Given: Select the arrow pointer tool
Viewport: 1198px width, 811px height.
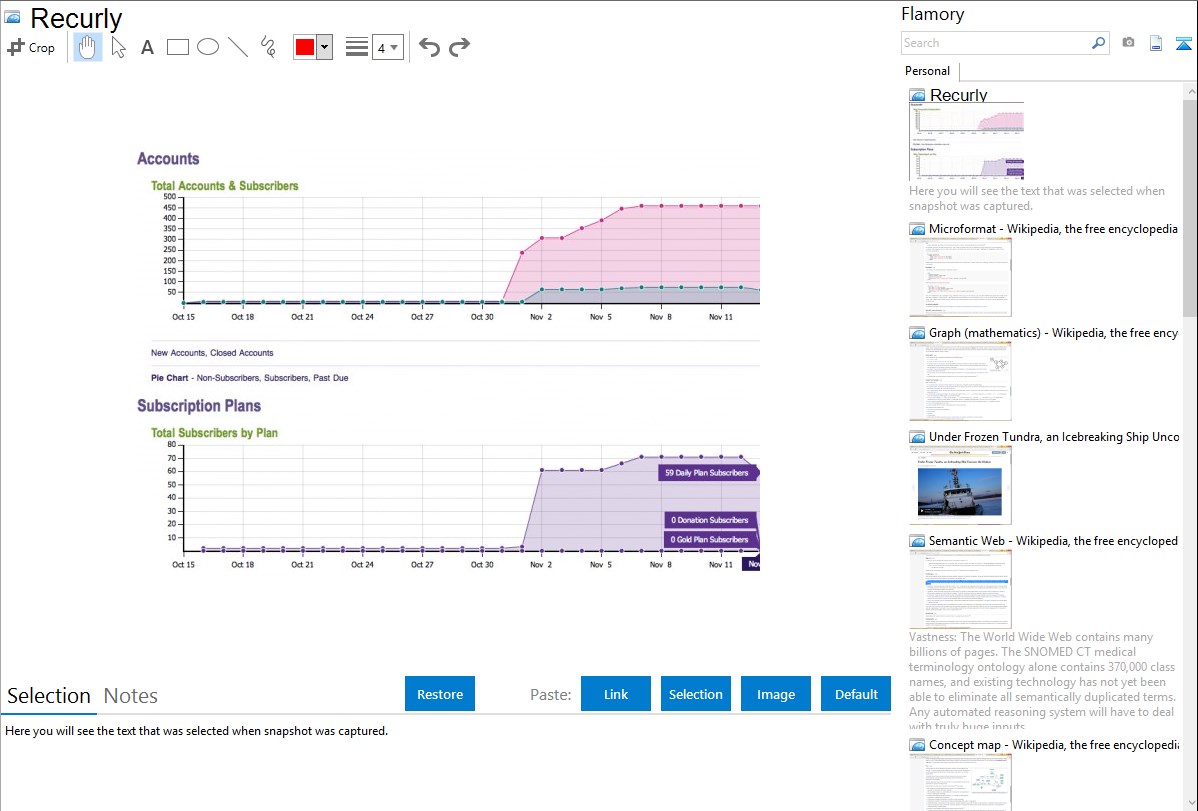Looking at the screenshot, I should (x=118, y=47).
